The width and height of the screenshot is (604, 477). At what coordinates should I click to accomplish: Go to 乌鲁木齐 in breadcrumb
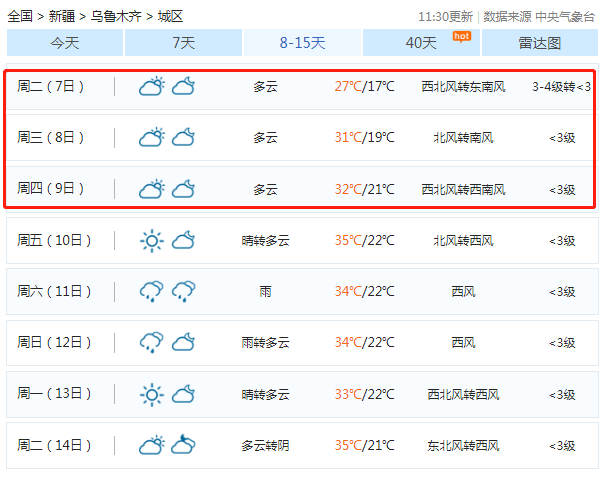point(116,17)
